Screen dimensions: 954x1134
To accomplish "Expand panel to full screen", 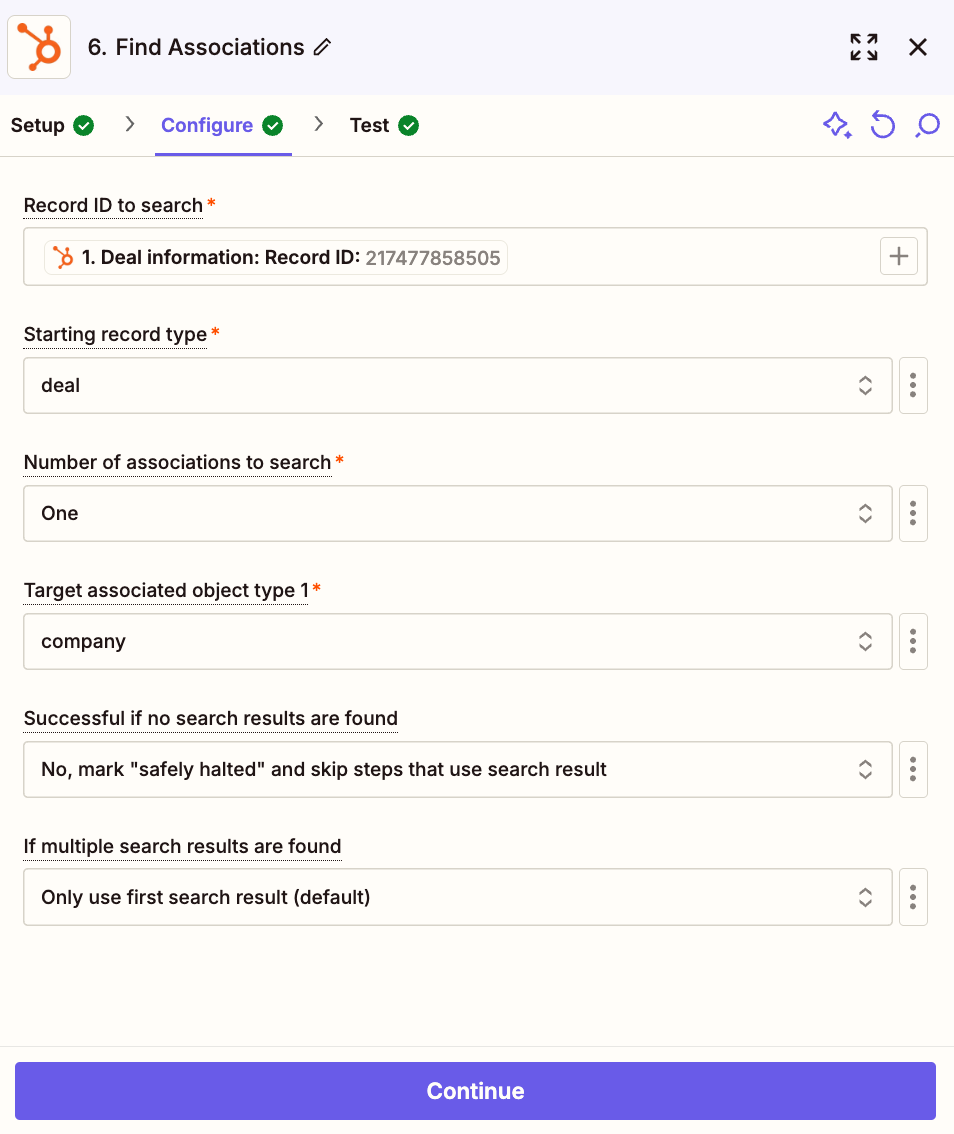I will pos(864,47).
